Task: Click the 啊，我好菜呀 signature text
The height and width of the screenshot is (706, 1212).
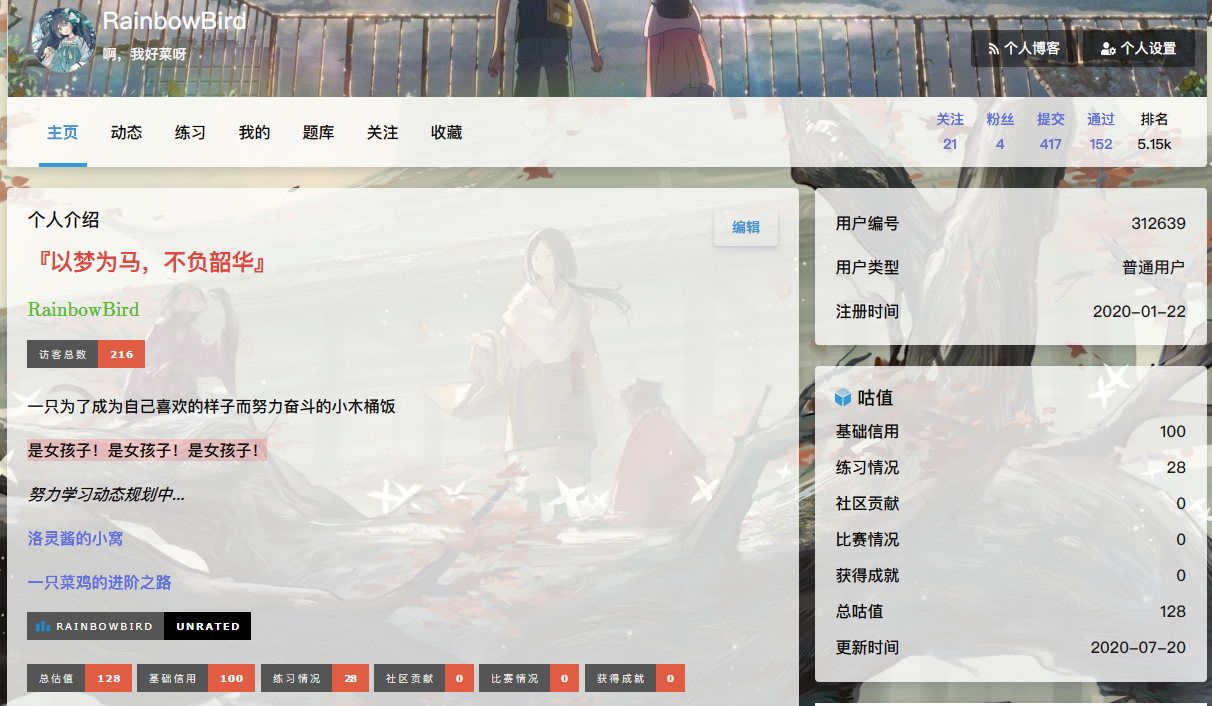Action: (x=145, y=54)
